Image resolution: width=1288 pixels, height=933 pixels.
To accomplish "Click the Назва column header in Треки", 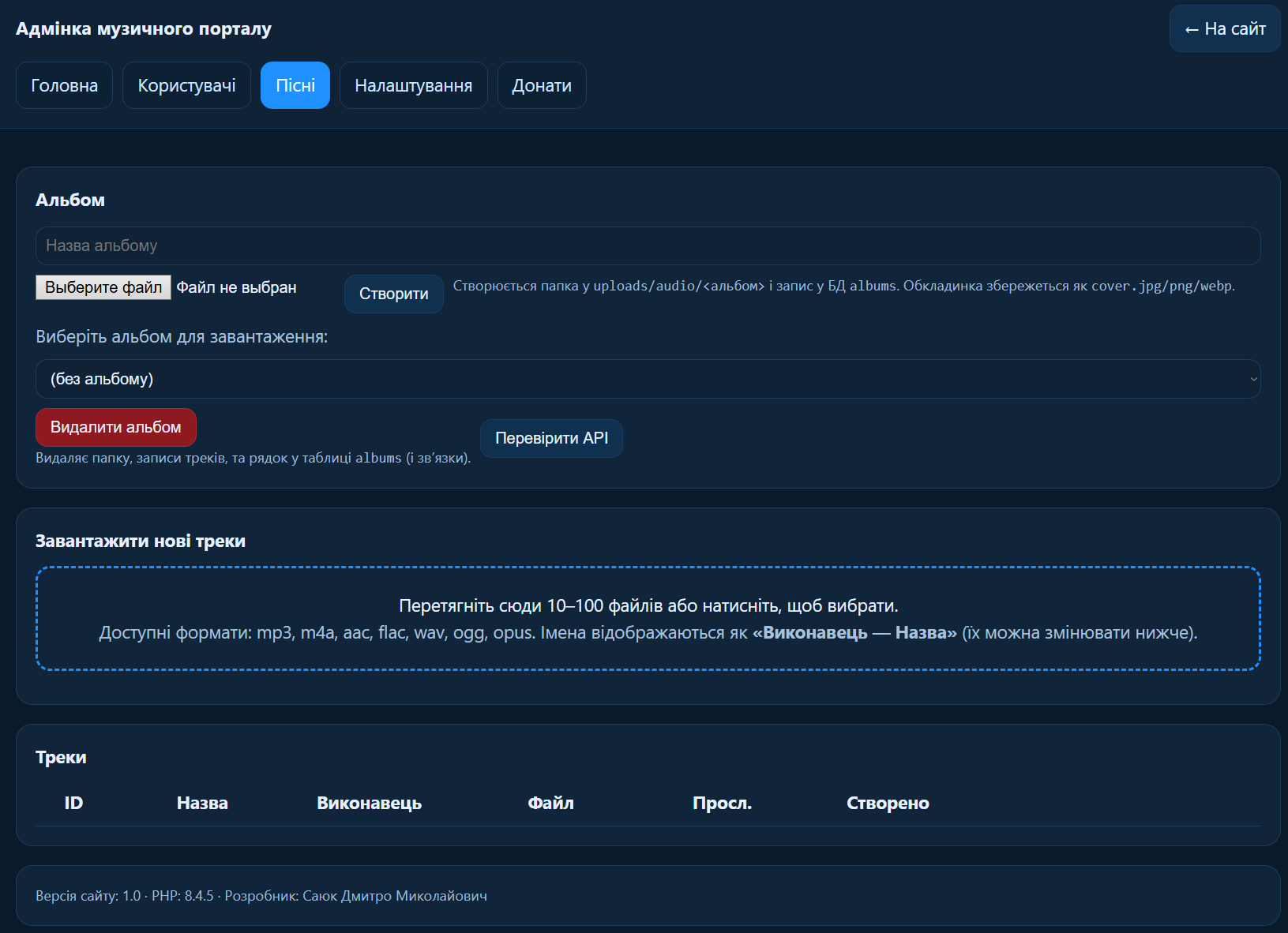I will pyautogui.click(x=202, y=803).
